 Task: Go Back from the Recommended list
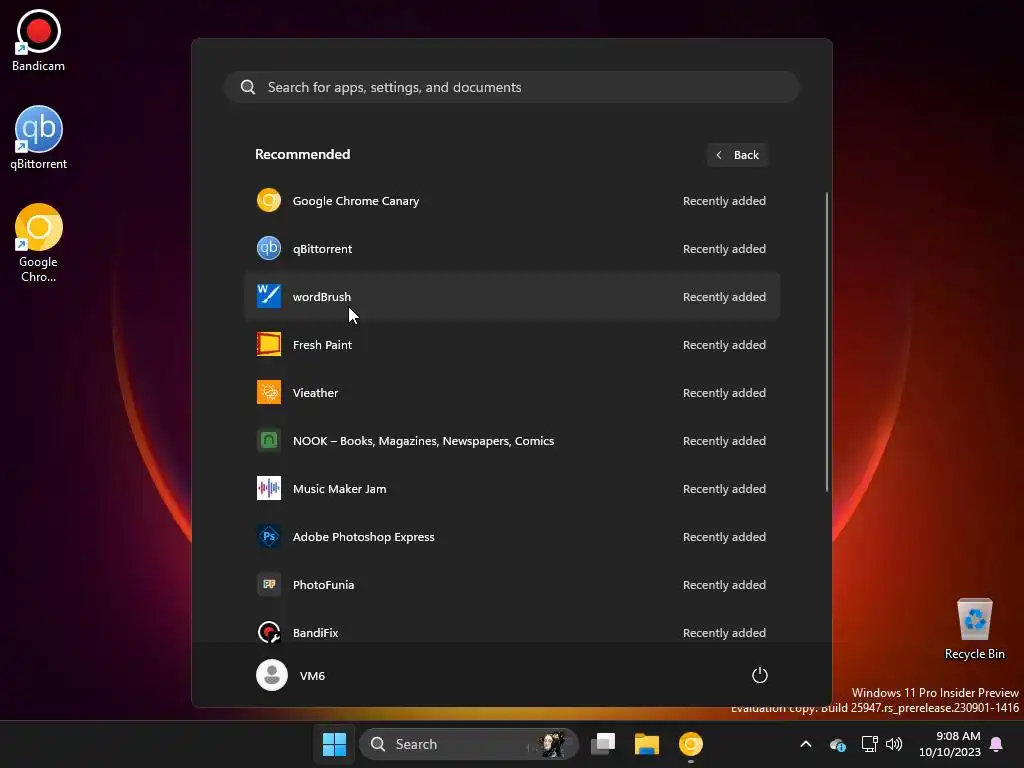coord(737,155)
